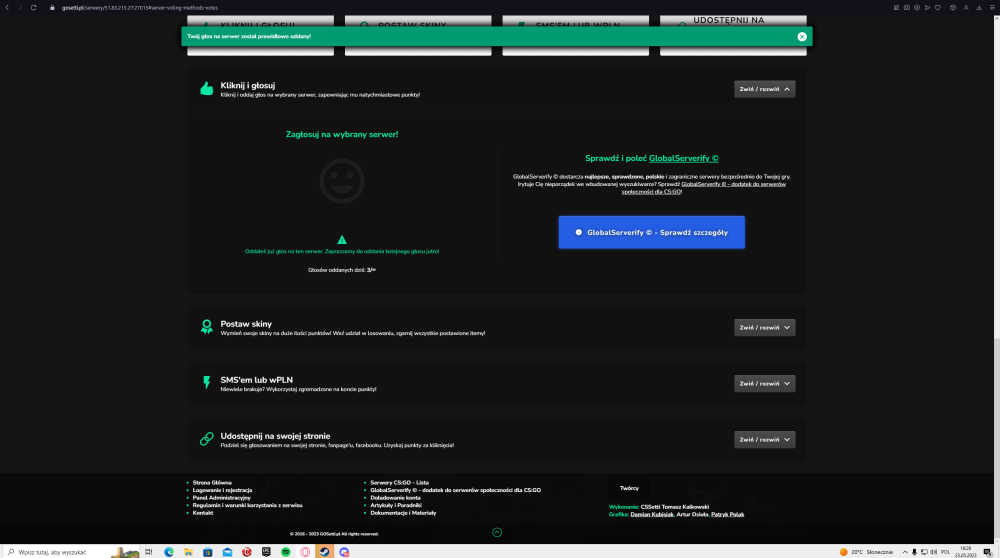Screen dimensions: 1000x558
Task: Expand the 'Postaw skiny' section
Action: coord(764,328)
